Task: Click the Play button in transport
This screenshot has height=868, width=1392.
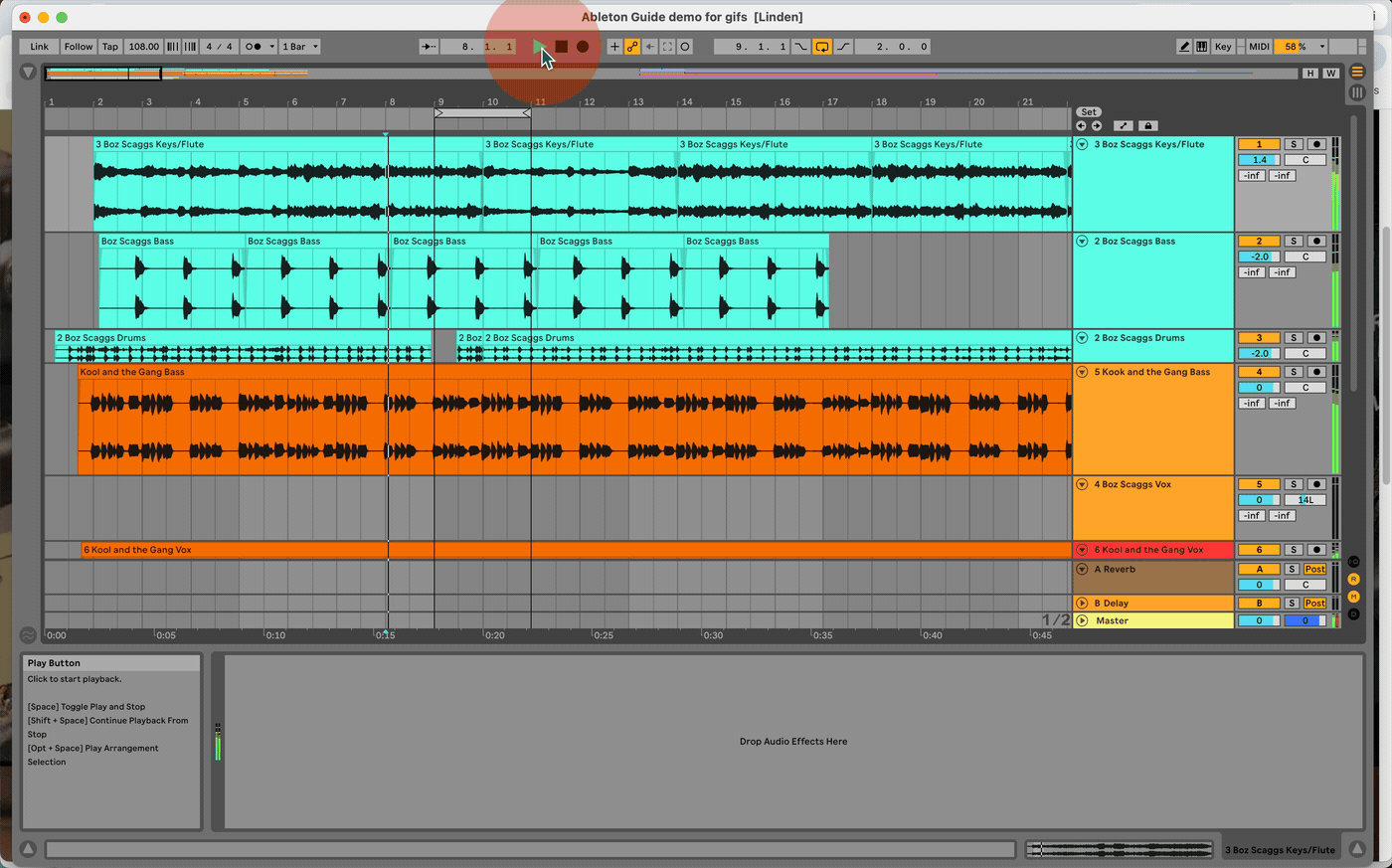Action: [539, 47]
